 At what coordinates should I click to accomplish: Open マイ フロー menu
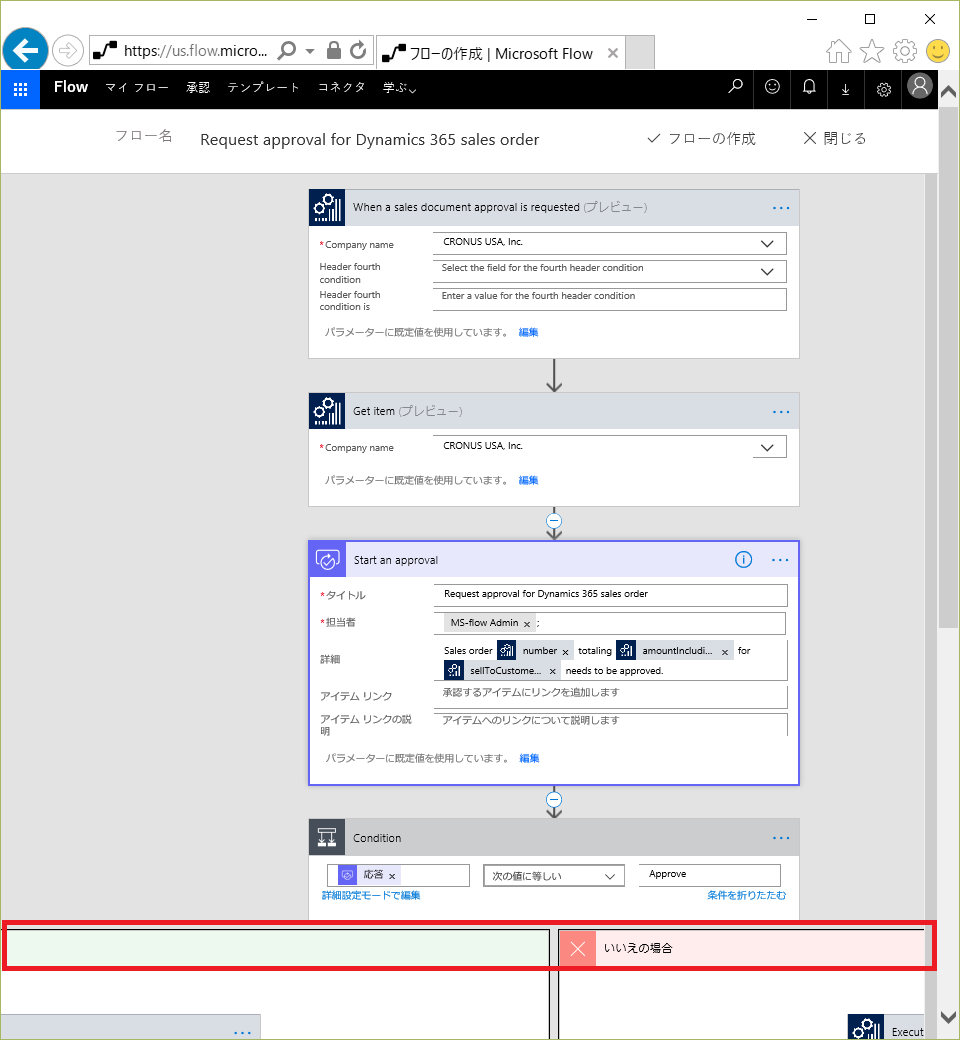point(137,88)
